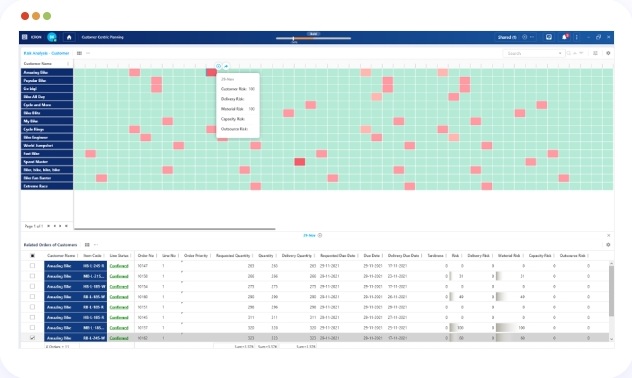Select the Risk Analysis - Customer tab
Image resolution: width=632 pixels, height=378 pixels.
pos(46,53)
